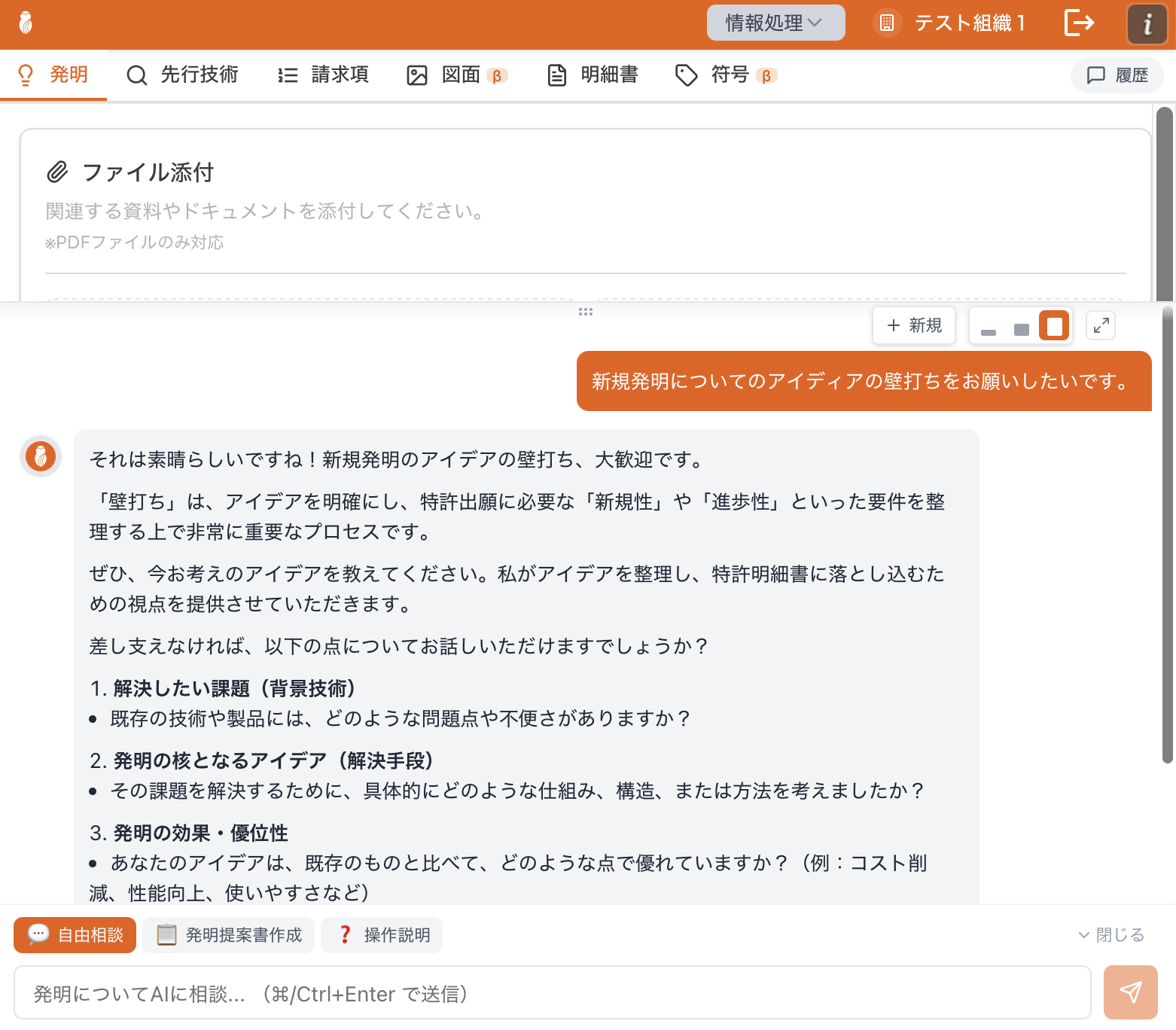Switch to the 先行技術 tab

tap(182, 75)
